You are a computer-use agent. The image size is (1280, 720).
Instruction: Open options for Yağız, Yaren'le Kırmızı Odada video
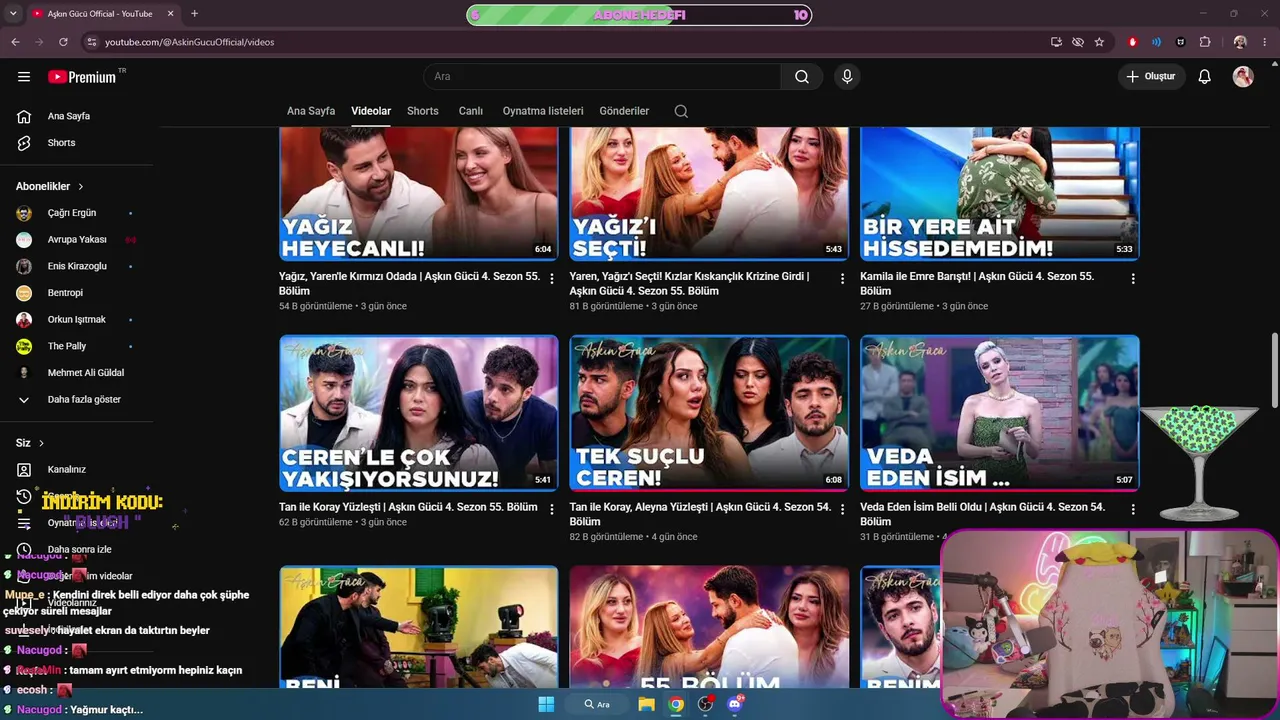pos(551,279)
